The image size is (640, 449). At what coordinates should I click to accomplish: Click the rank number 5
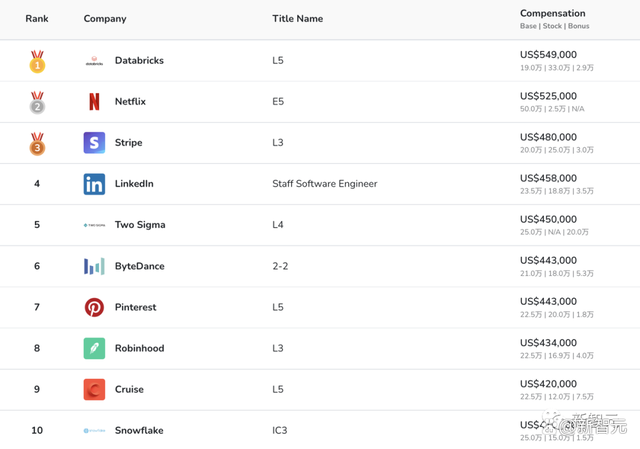(x=37, y=225)
